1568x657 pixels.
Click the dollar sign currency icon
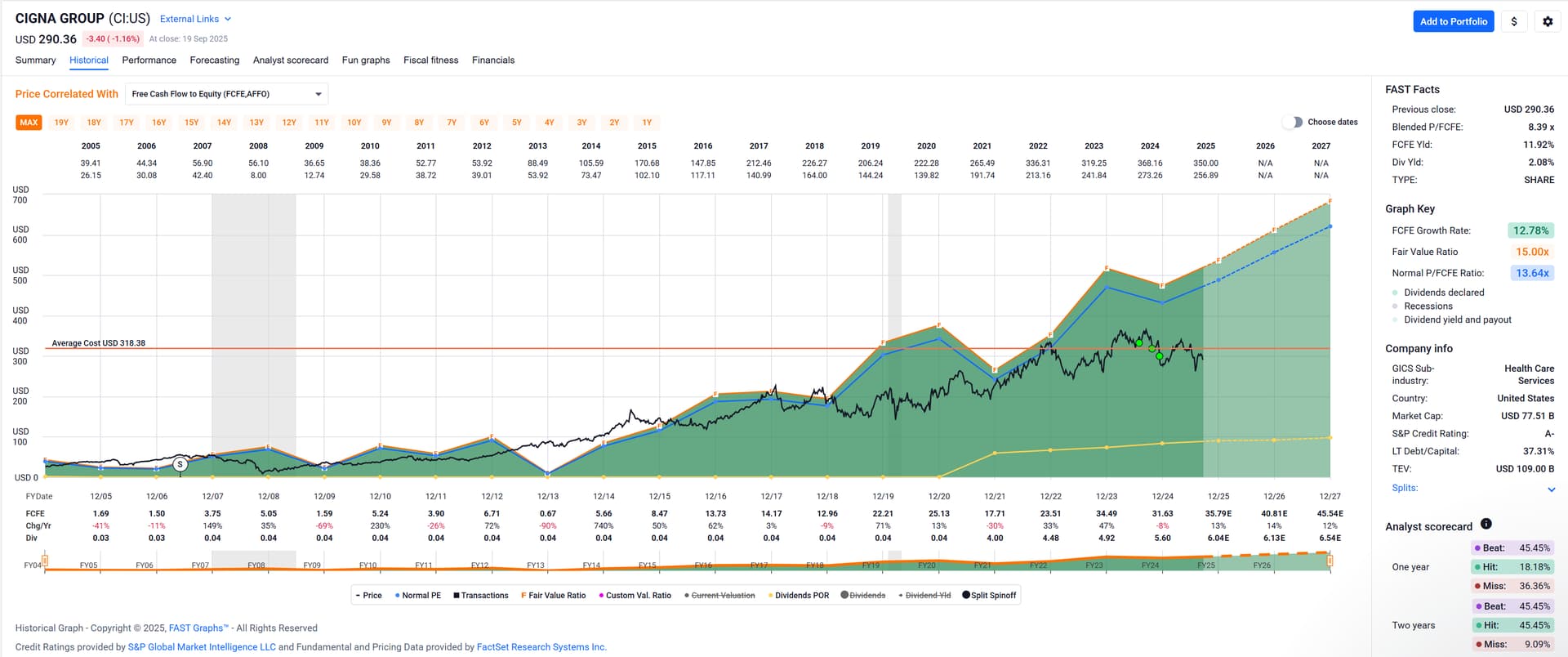[x=1513, y=22]
